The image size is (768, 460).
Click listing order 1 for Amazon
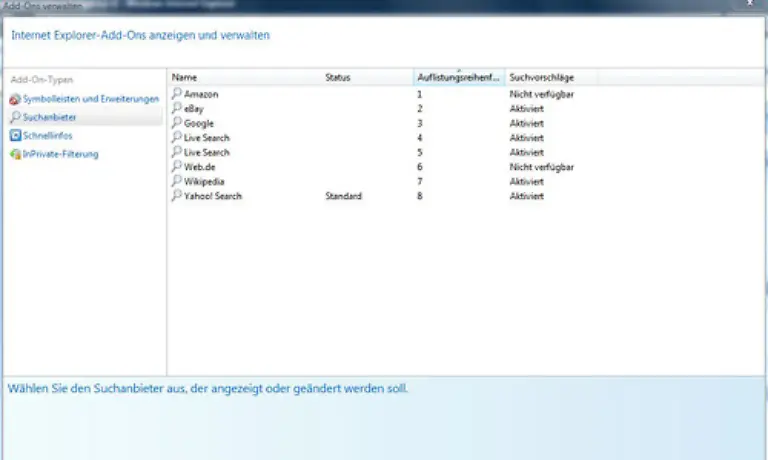click(419, 94)
